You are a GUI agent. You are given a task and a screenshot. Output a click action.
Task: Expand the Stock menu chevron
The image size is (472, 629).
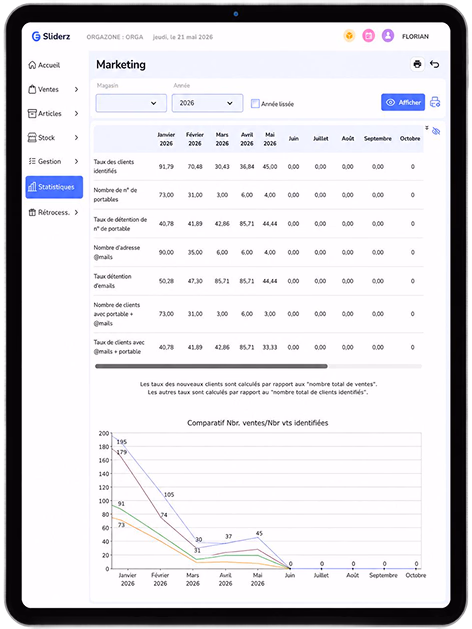pos(76,138)
